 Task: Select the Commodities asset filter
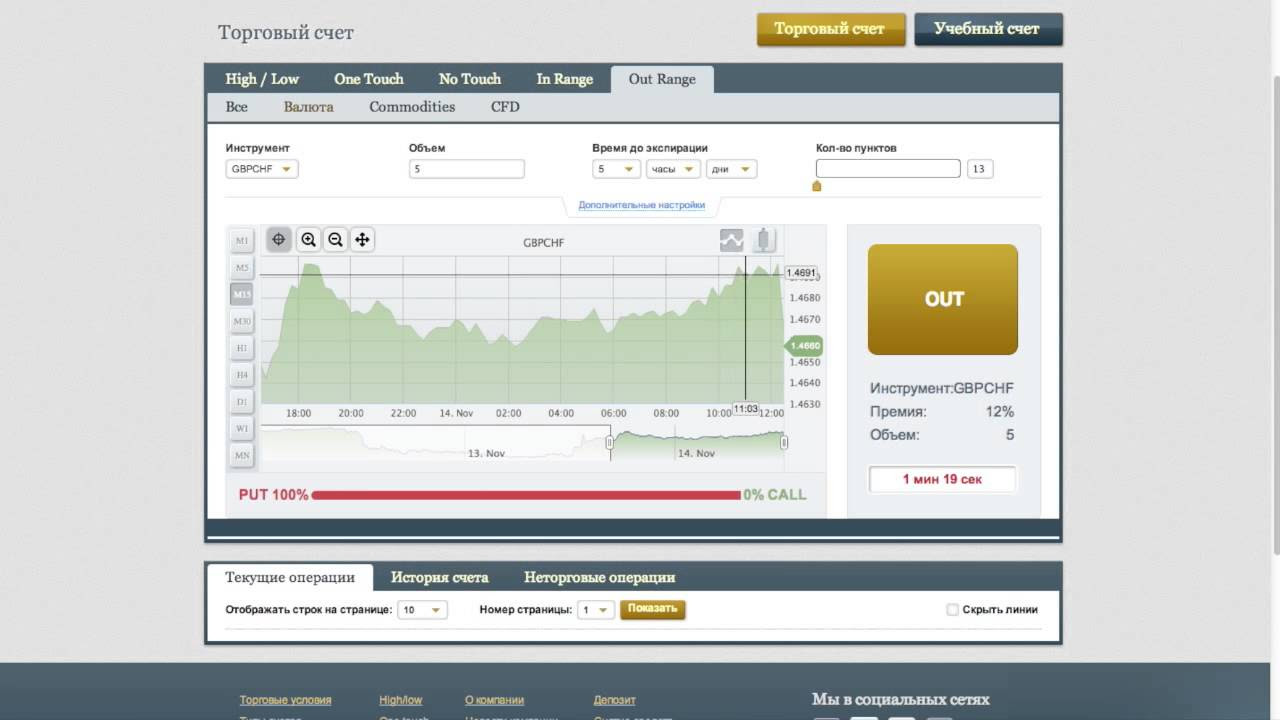(x=412, y=107)
